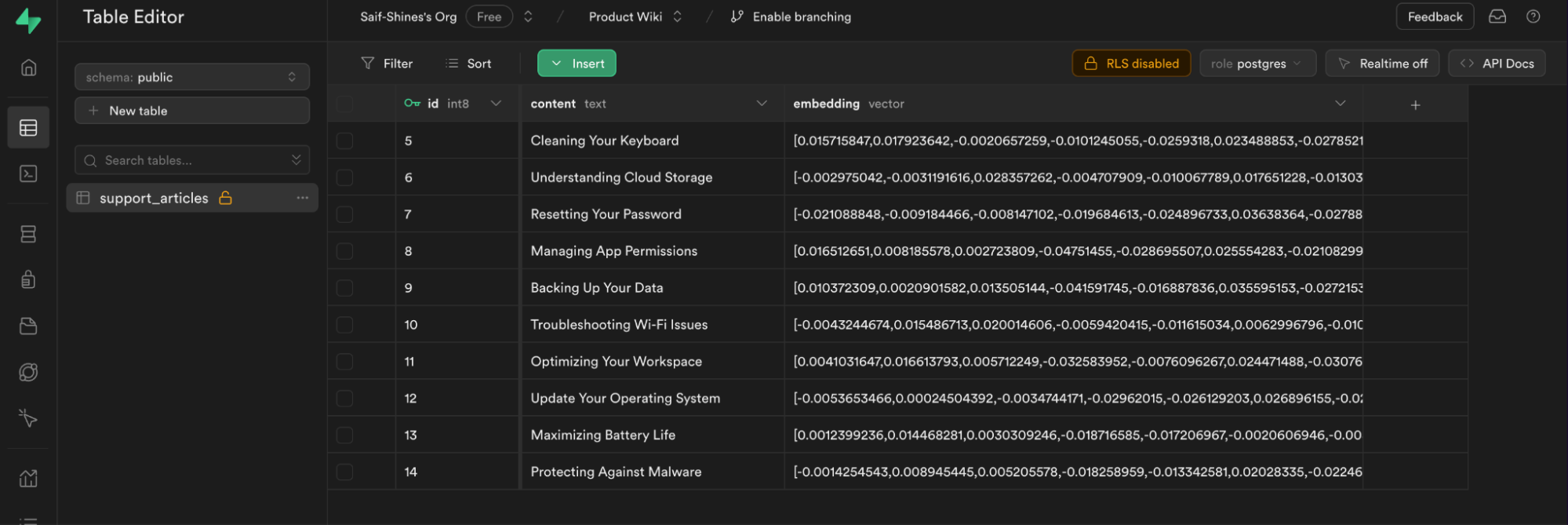Open the Reports chart sidebar icon
The width and height of the screenshot is (1568, 525).
pos(28,478)
